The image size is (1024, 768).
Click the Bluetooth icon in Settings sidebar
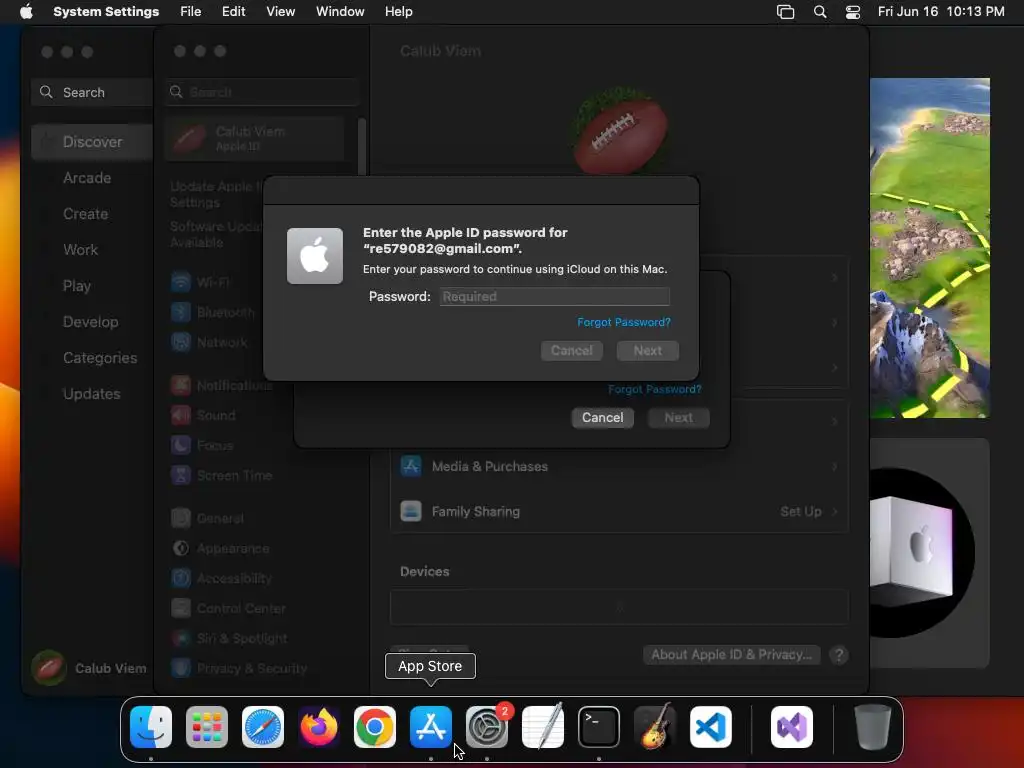pyautogui.click(x=181, y=312)
